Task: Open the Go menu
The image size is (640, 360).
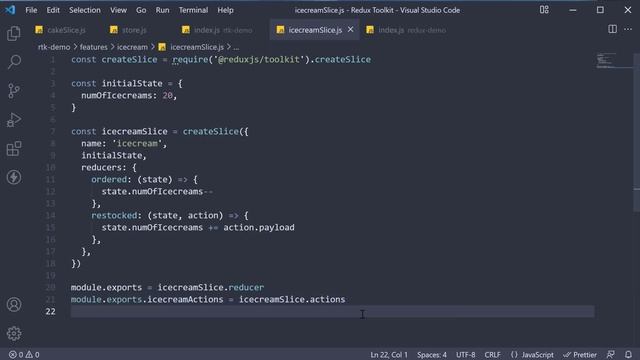Action: point(141,10)
